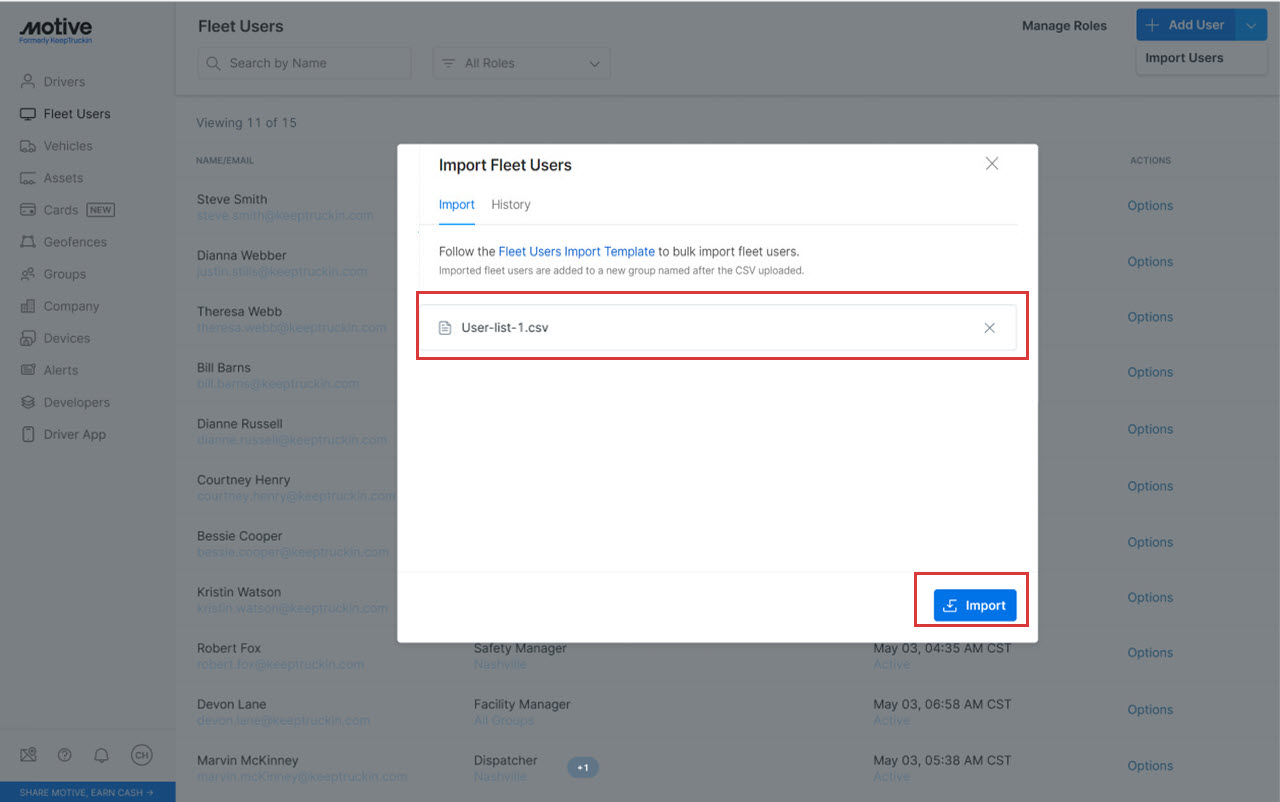The height and width of the screenshot is (802, 1280).
Task: Open Options for Robert Fox
Action: click(x=1150, y=653)
